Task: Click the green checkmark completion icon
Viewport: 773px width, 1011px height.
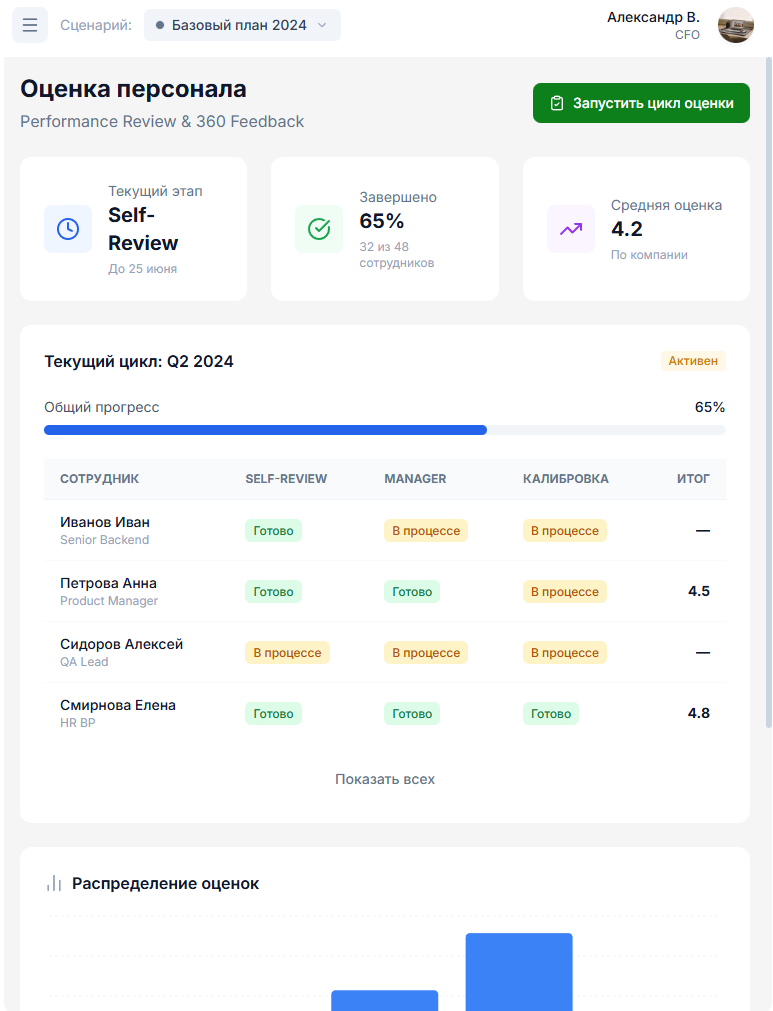Action: pos(319,229)
